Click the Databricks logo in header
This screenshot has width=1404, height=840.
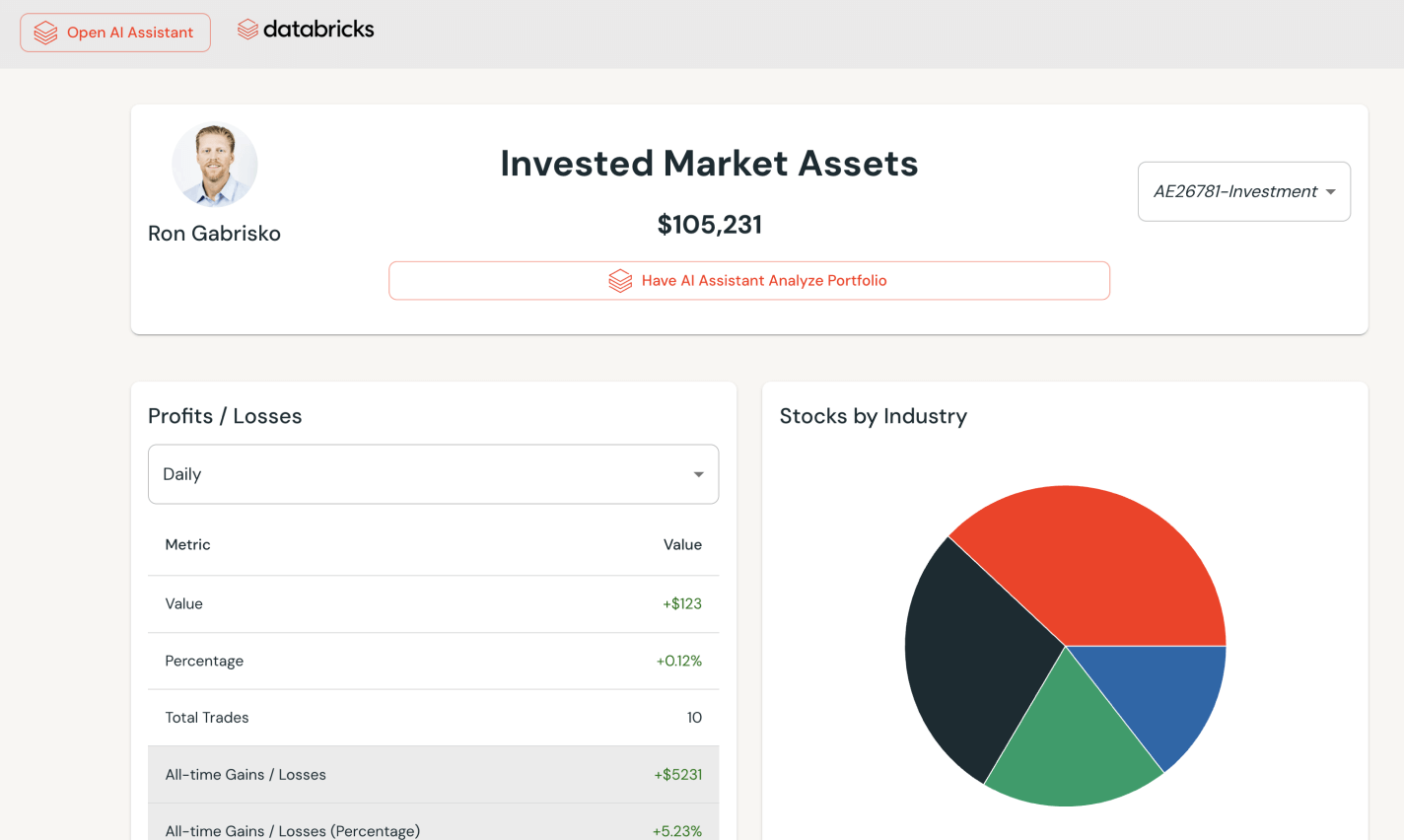[306, 30]
